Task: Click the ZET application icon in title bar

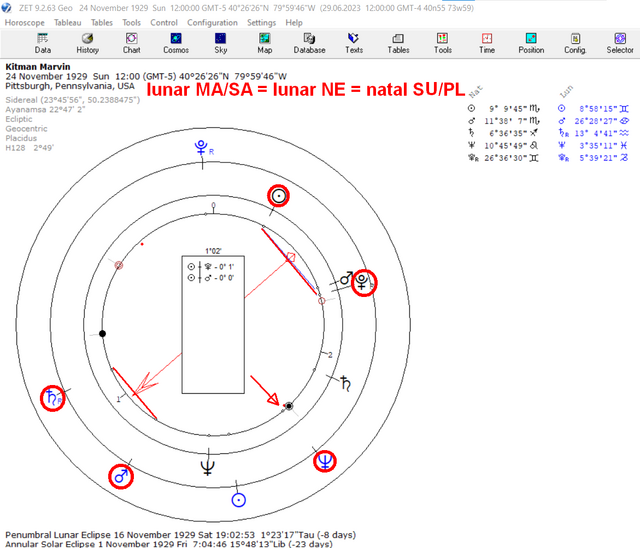Action: pyautogui.click(x=7, y=7)
